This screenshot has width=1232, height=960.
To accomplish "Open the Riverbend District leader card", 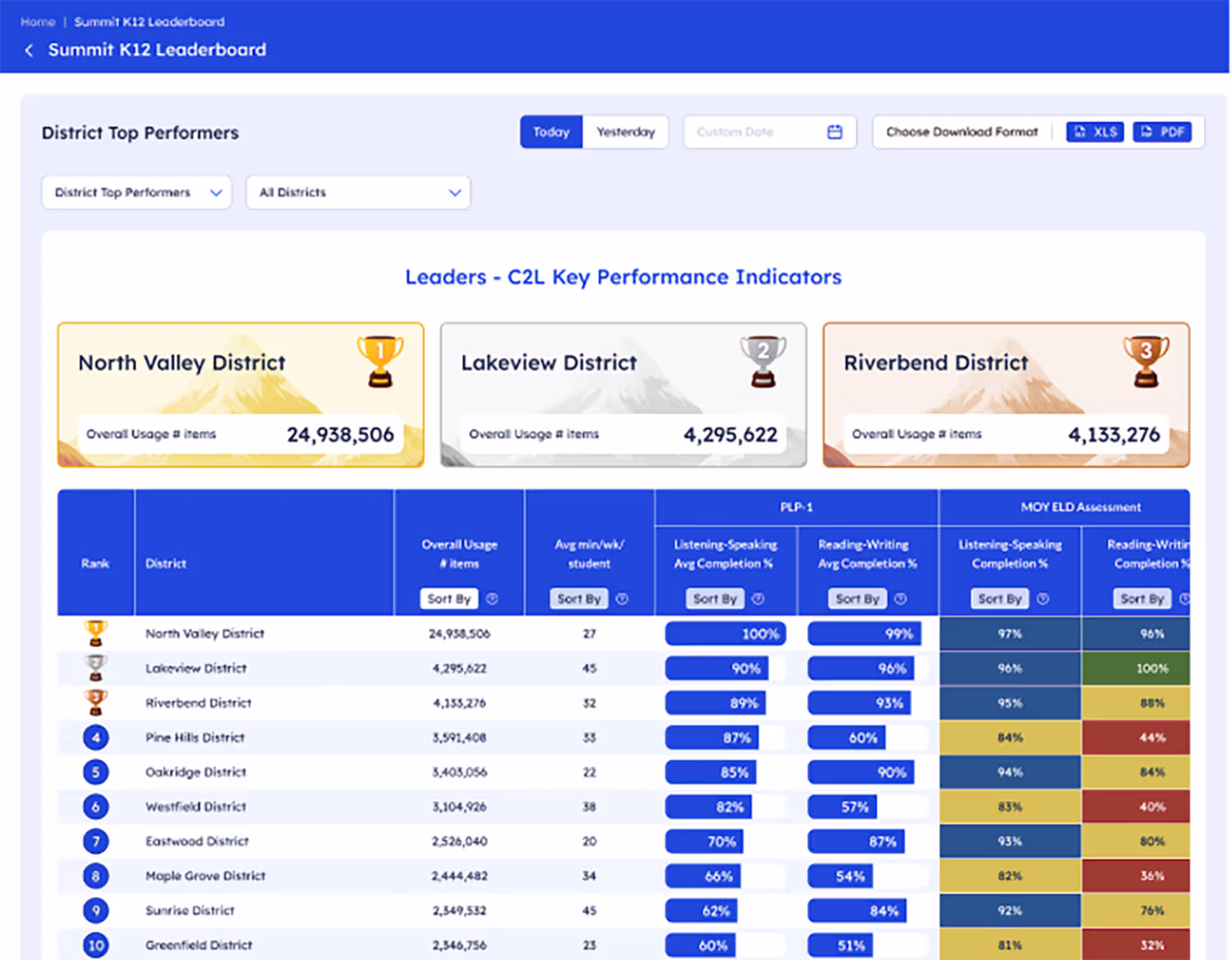I will click(1006, 395).
